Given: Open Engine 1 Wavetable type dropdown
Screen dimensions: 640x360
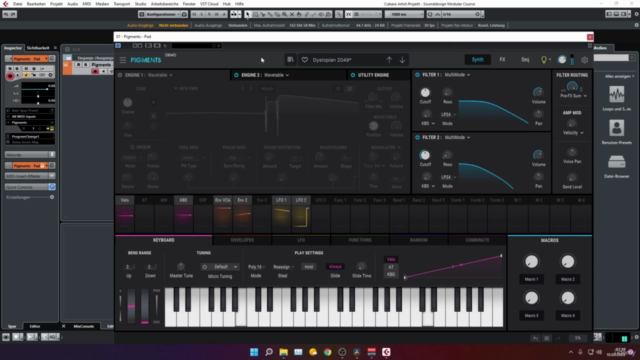Looking at the screenshot, I should point(160,75).
